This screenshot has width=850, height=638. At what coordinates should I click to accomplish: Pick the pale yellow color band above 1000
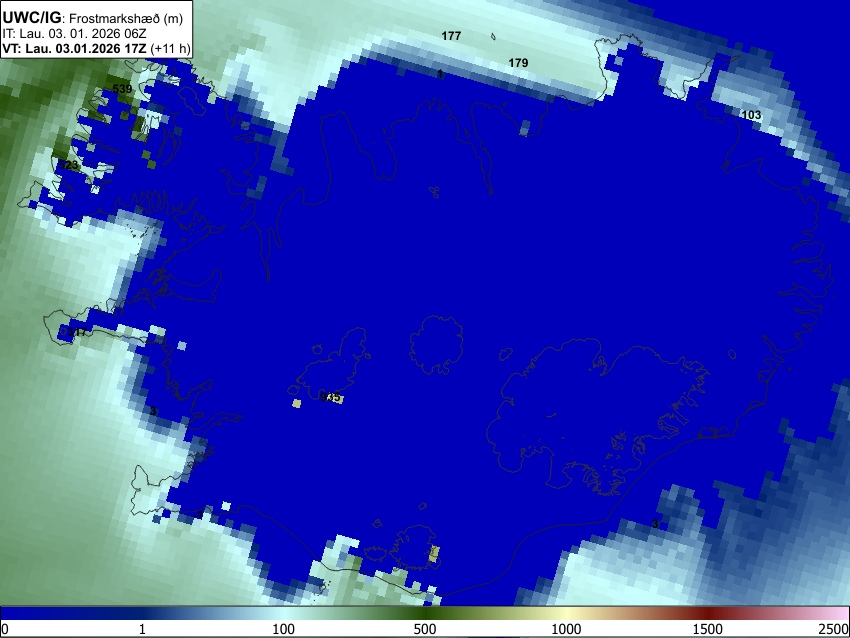point(566,614)
